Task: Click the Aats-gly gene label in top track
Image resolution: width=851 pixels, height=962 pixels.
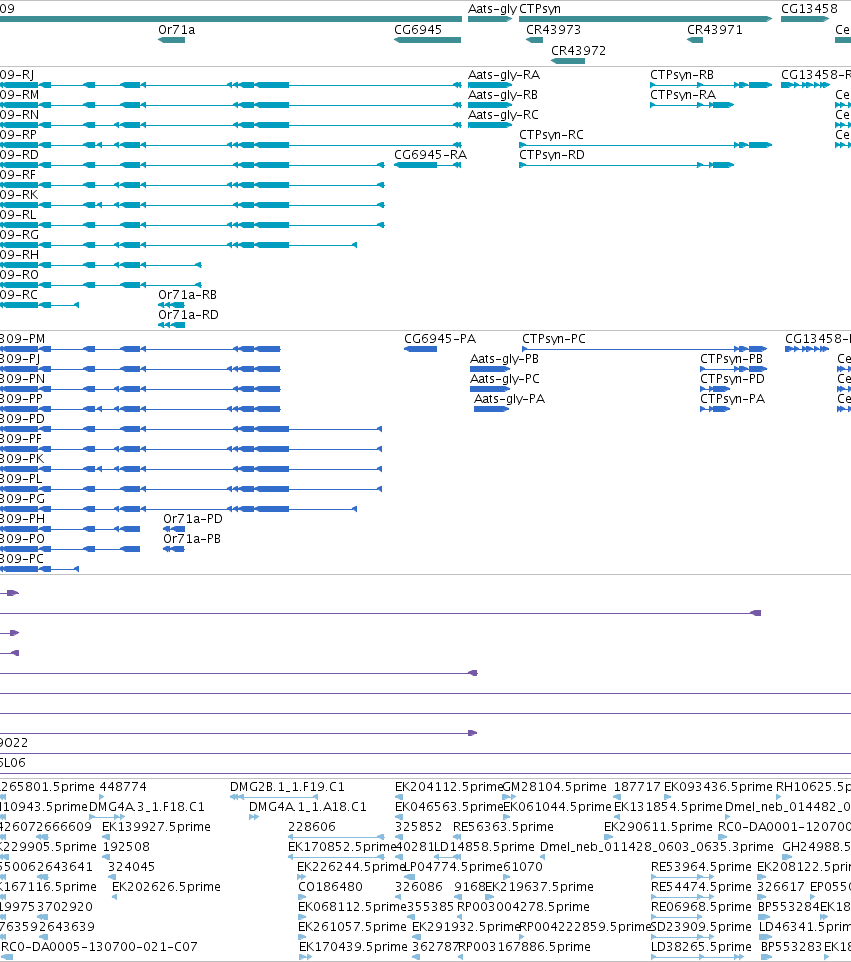Action: 492,9
